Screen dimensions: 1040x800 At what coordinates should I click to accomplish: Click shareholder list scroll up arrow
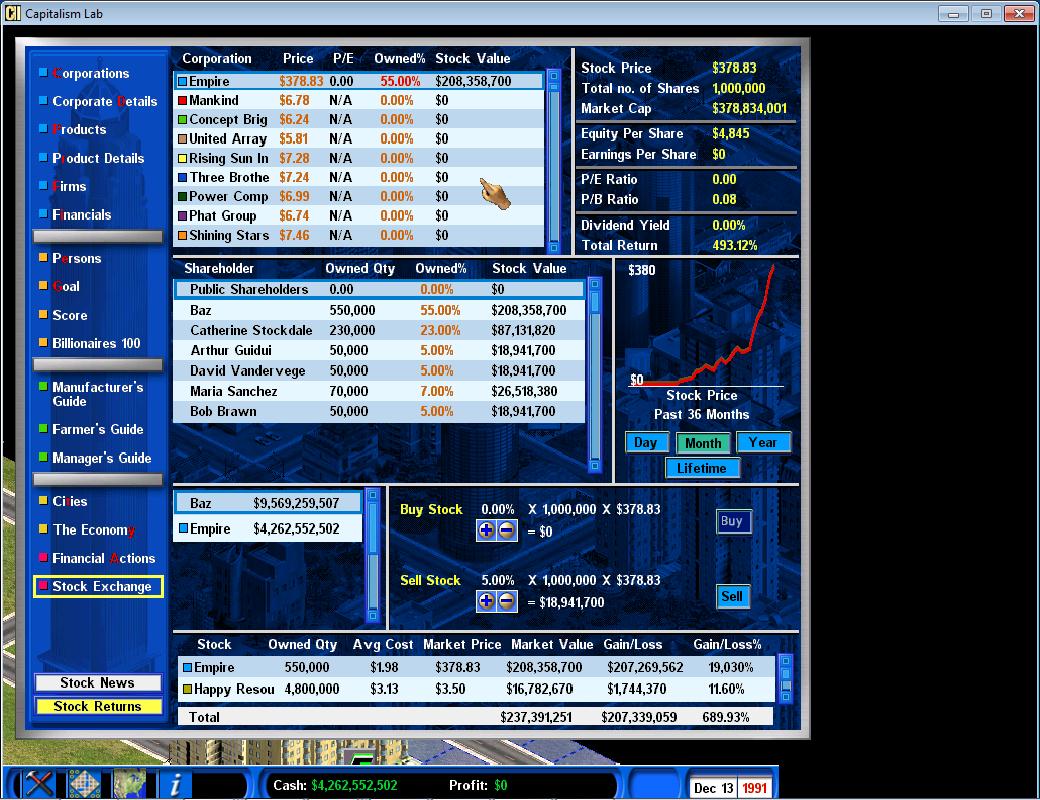[x=595, y=284]
